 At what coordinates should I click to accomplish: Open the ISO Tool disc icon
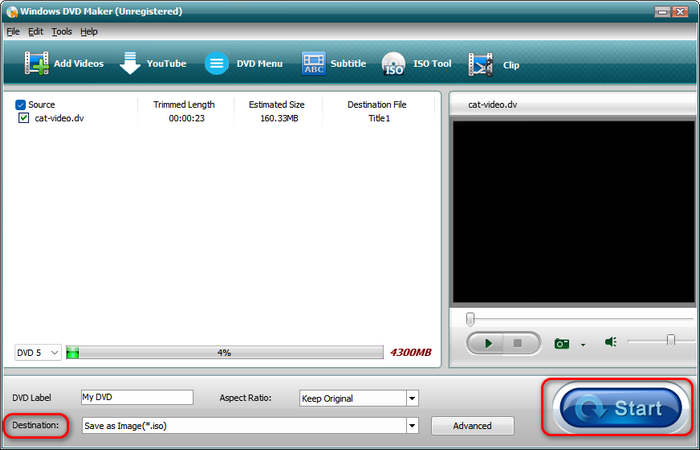click(x=393, y=64)
